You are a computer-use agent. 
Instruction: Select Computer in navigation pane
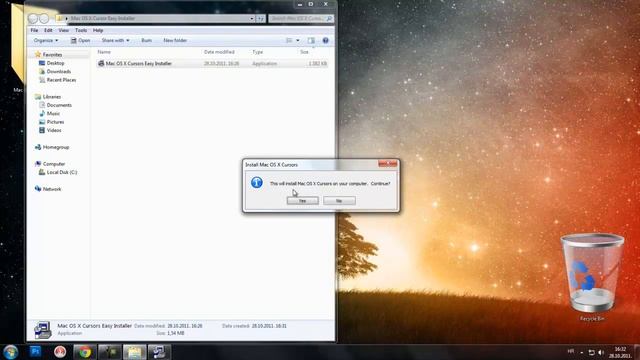[x=53, y=164]
